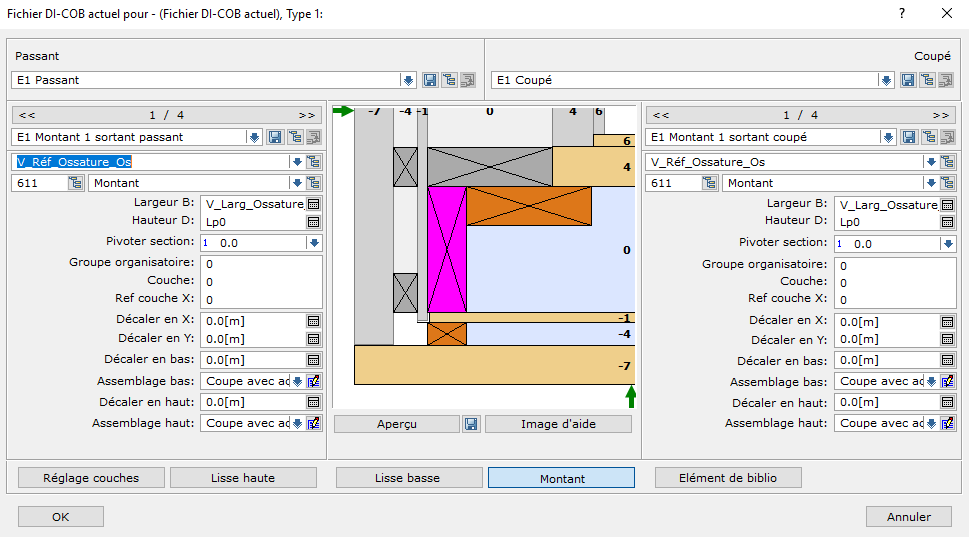This screenshot has height=537, width=969.
Task: Click right Décaler en bas input field
Action: (887, 360)
